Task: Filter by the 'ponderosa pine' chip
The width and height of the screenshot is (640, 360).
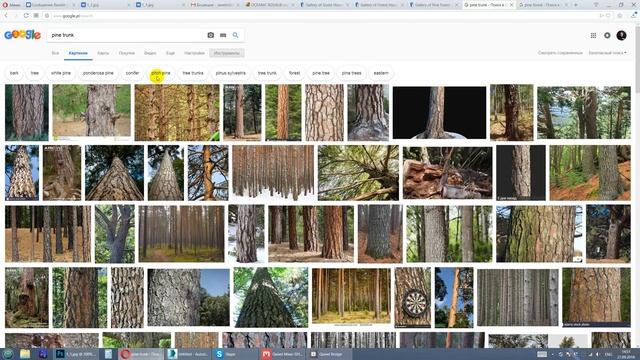Action: (x=98, y=73)
